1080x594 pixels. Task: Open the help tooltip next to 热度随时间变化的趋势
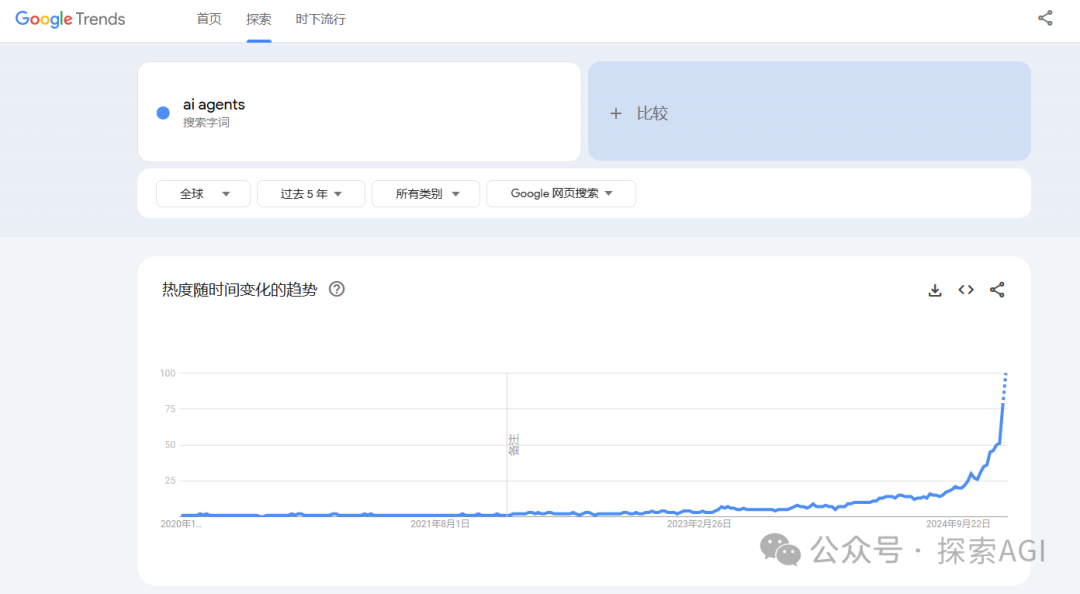pos(336,289)
